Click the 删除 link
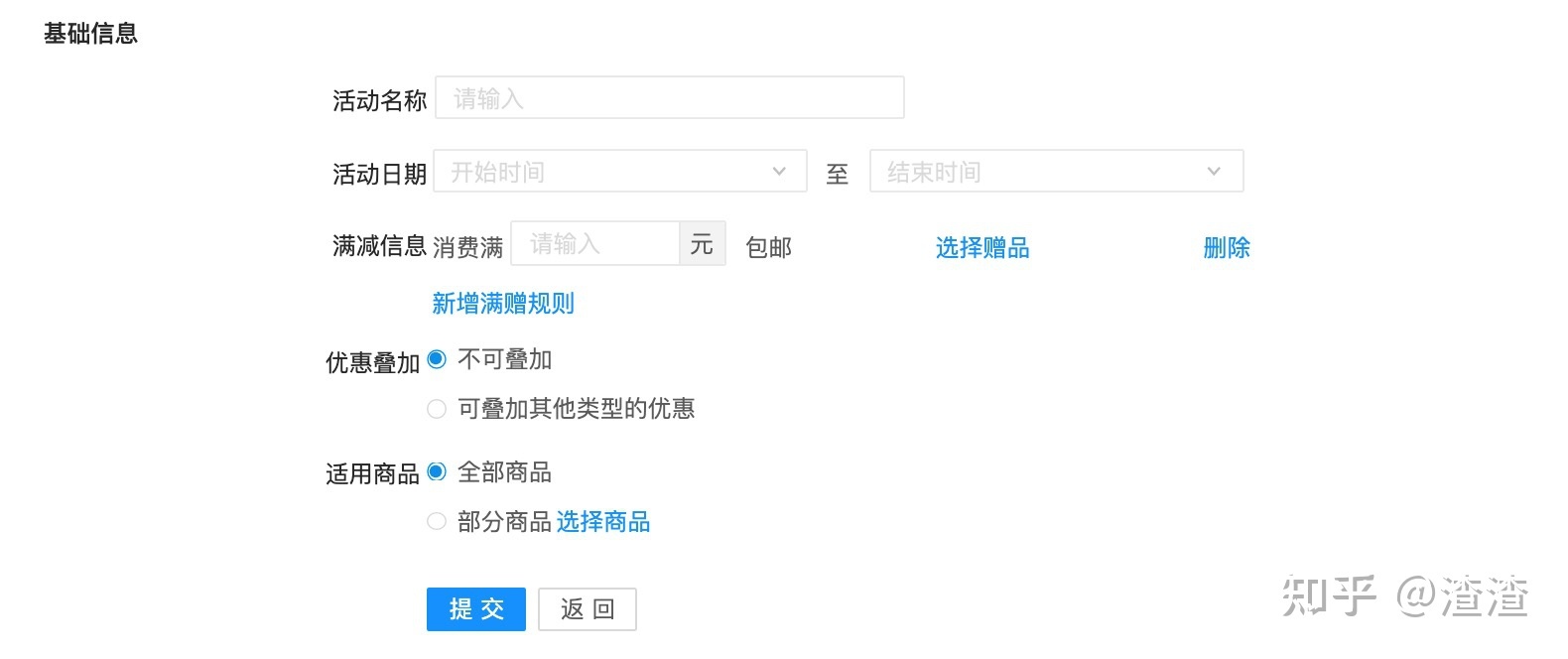1568x659 pixels. (1227, 247)
